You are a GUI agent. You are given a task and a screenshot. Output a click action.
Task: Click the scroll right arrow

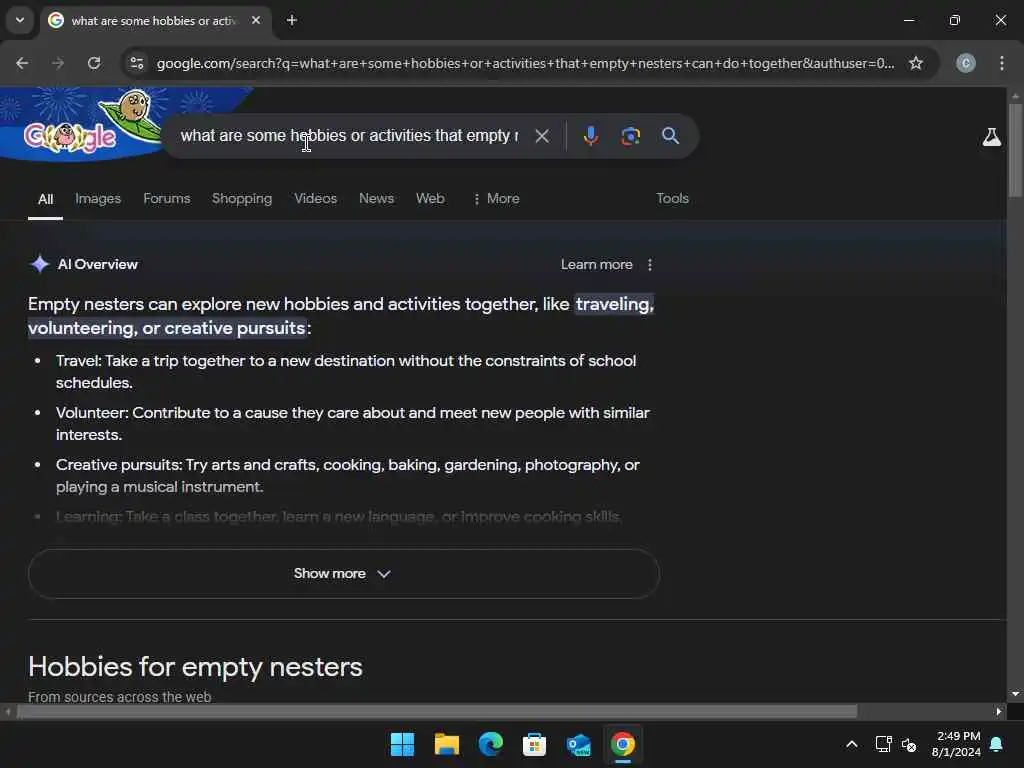click(999, 711)
